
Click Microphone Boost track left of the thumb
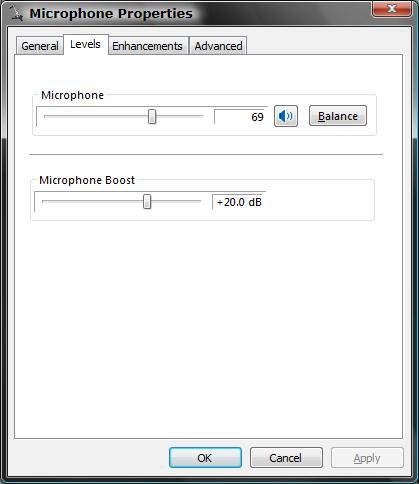tap(92, 201)
